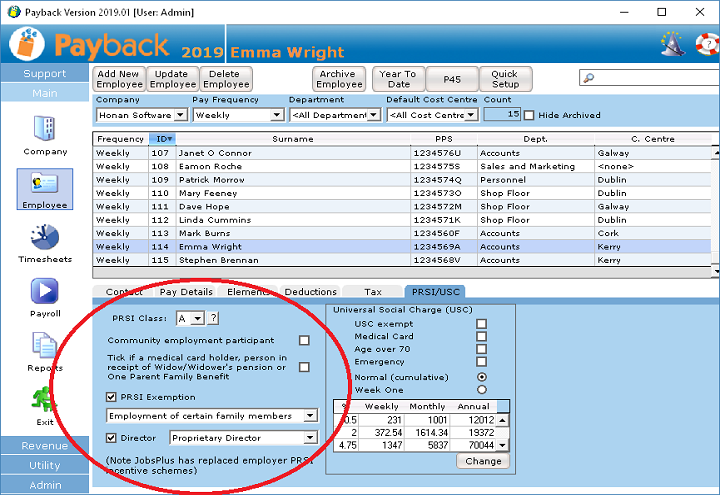Open the Payroll play icon
Viewport: 720px width, 495px height.
coord(45,291)
